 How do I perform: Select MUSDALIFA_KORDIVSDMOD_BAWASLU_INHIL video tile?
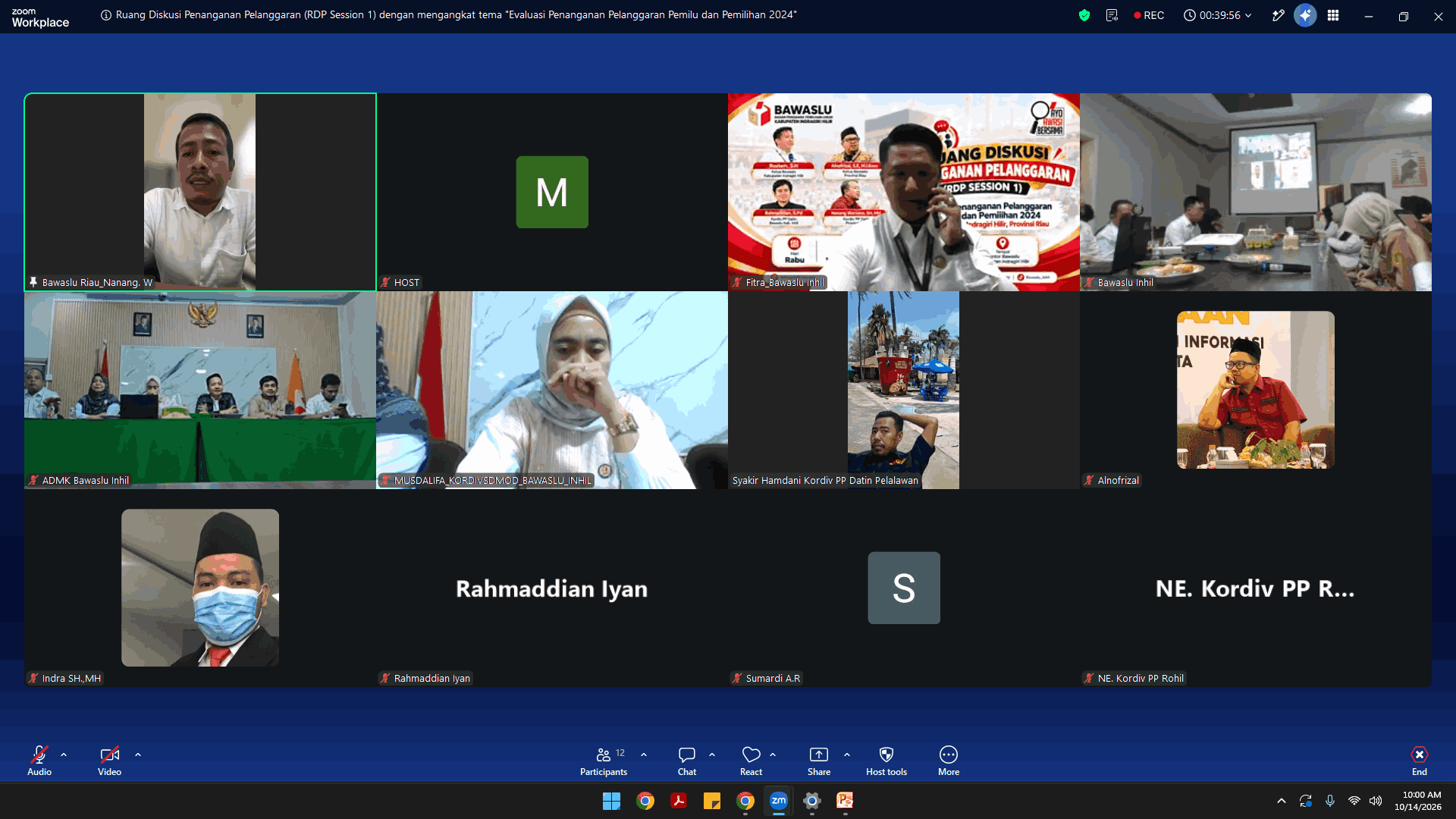tap(552, 390)
